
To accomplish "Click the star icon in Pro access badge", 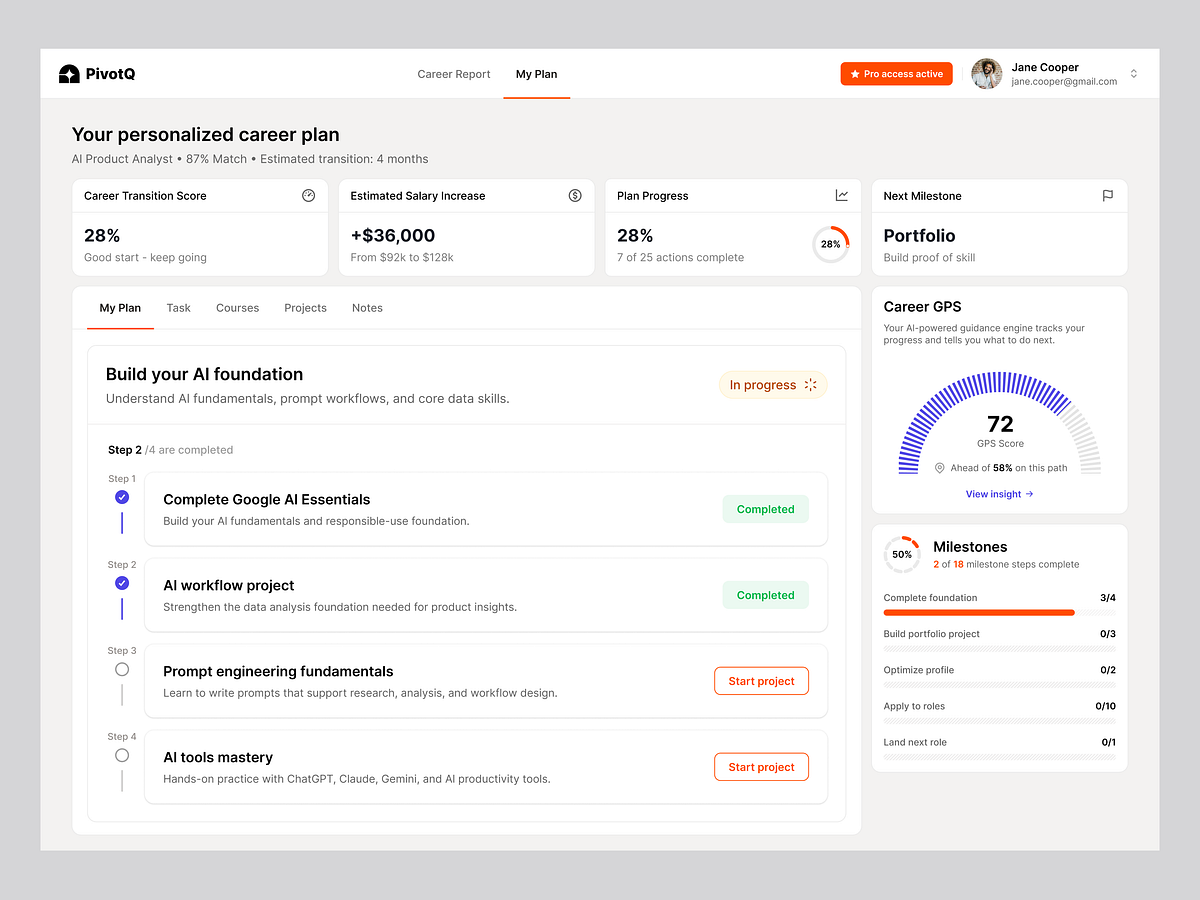I will [x=855, y=74].
